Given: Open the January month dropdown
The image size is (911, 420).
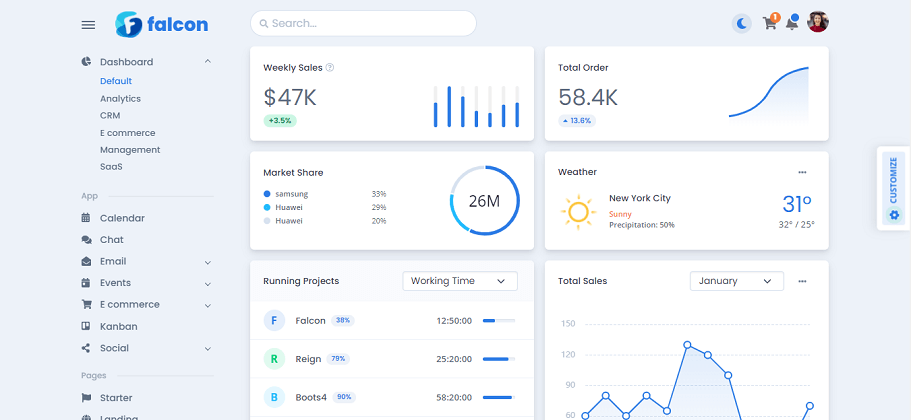Looking at the screenshot, I should 737,281.
